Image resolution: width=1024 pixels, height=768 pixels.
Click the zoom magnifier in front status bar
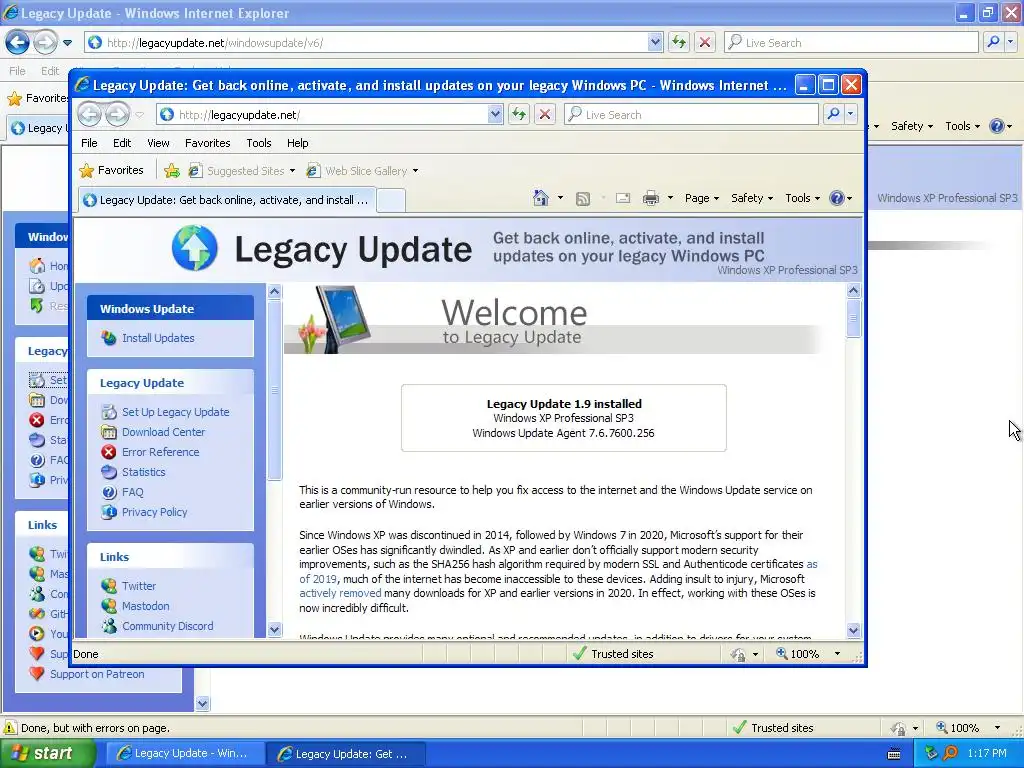(x=782, y=653)
